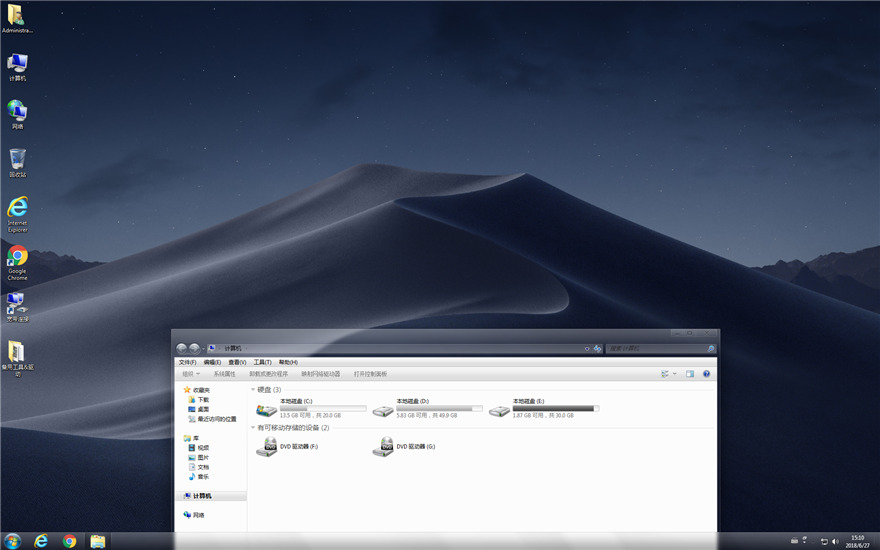880x550 pixels.
Task: Select 计算机 in navigation pane
Action: (211, 496)
